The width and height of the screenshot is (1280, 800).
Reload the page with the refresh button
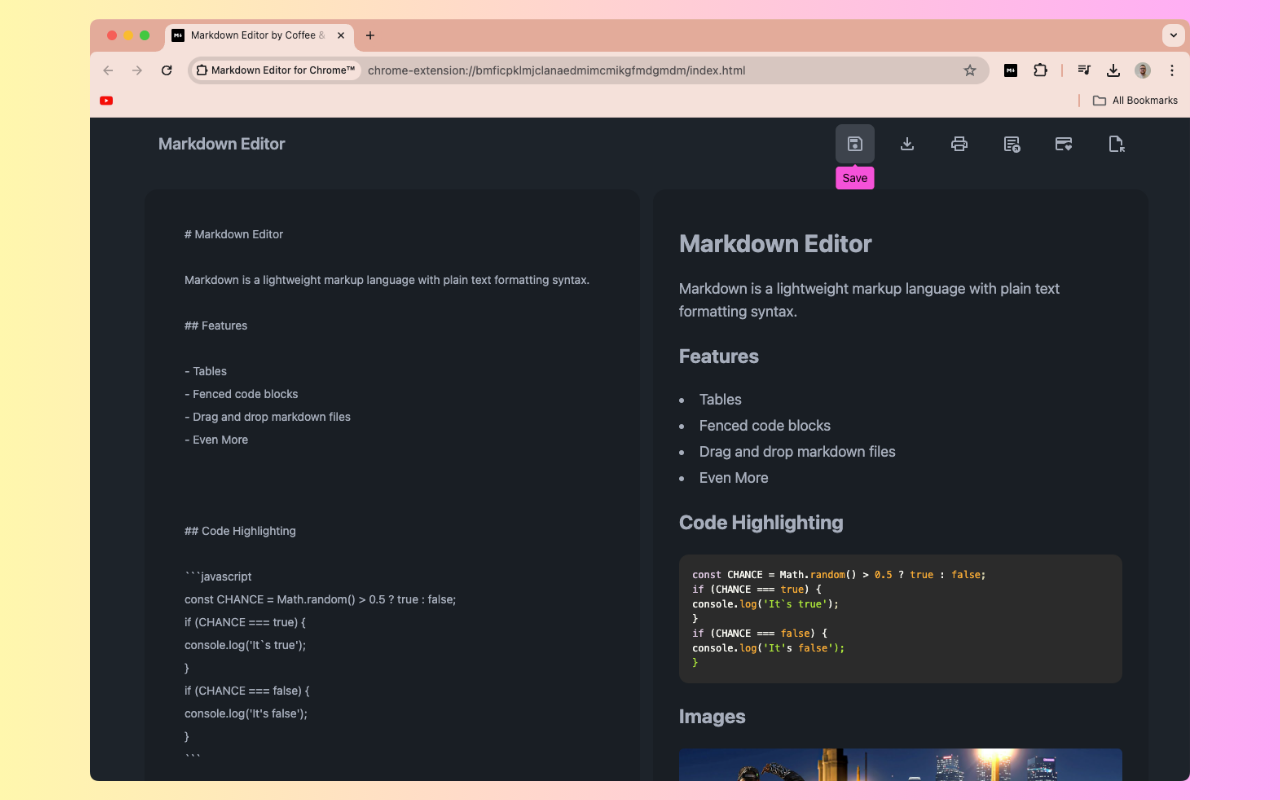pyautogui.click(x=166, y=70)
